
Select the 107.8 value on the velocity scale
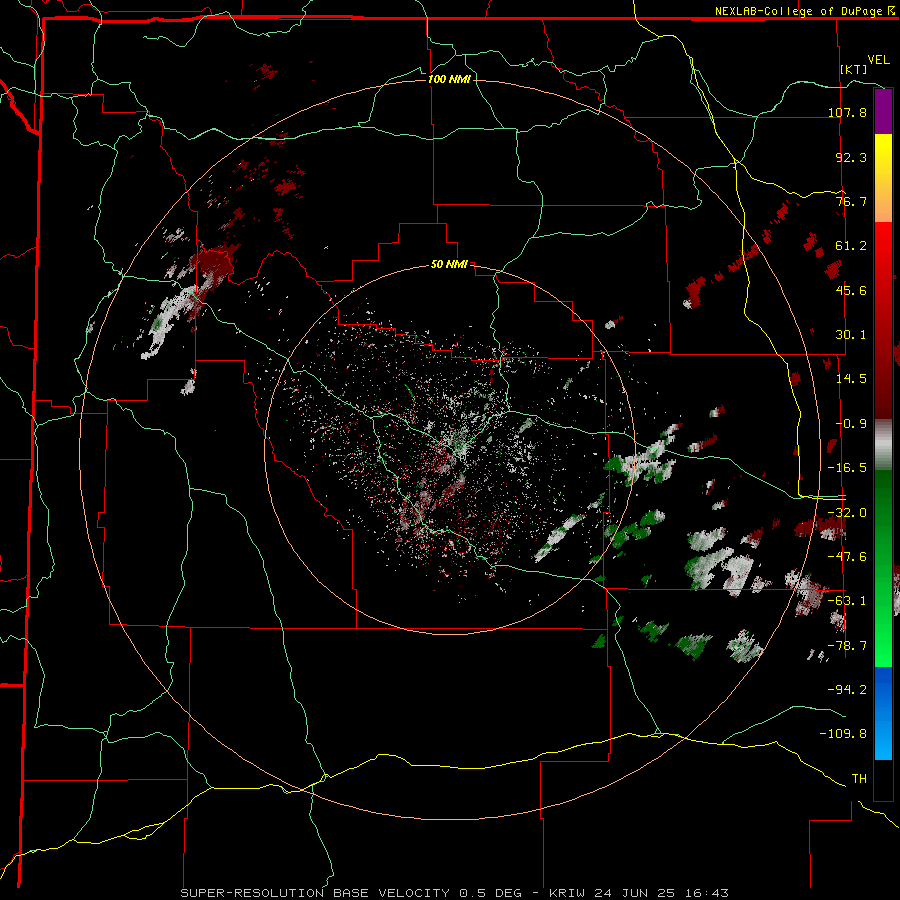coord(847,112)
